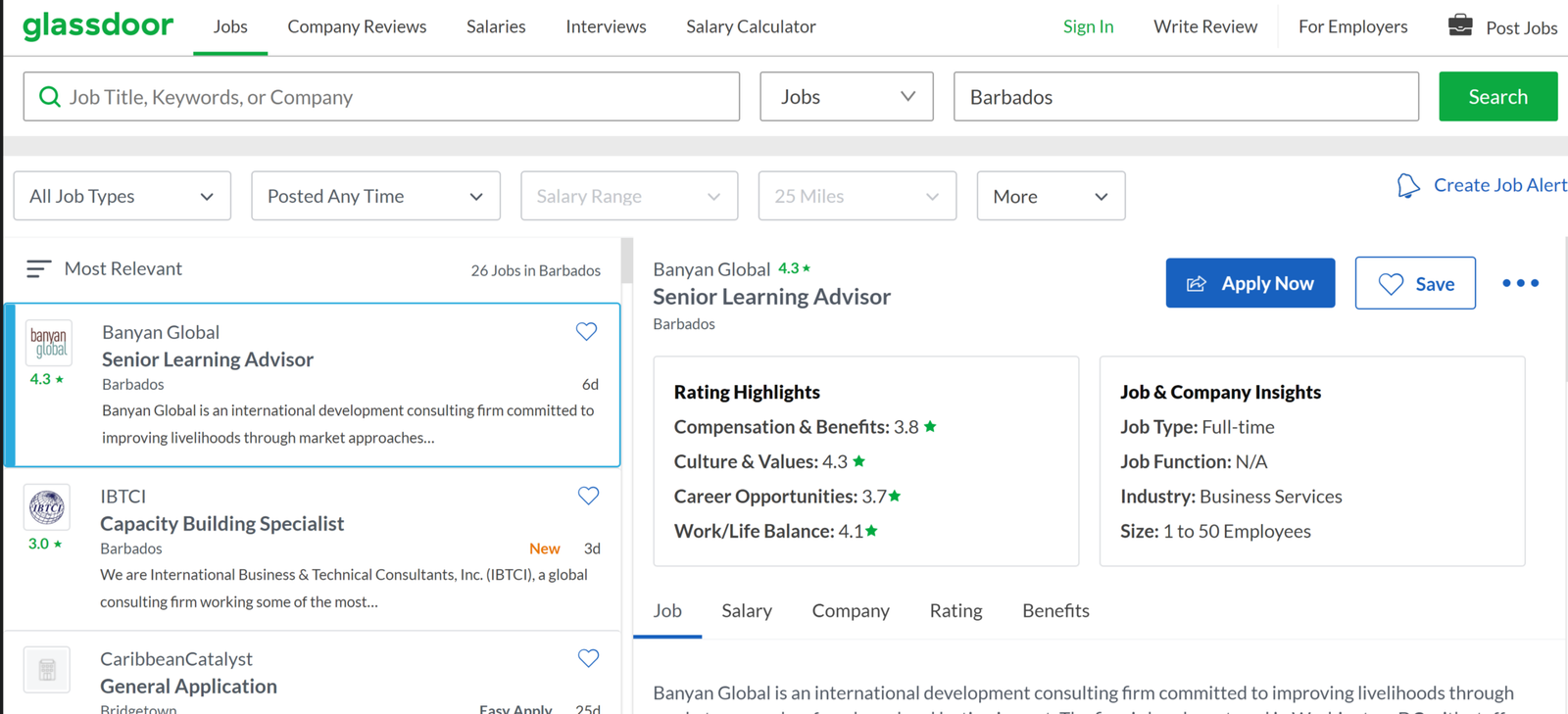Viewport: 1568px width, 714px height.
Task: Click the "Easy Apply" label on CaribbeanCatalyst
Action: point(515,708)
